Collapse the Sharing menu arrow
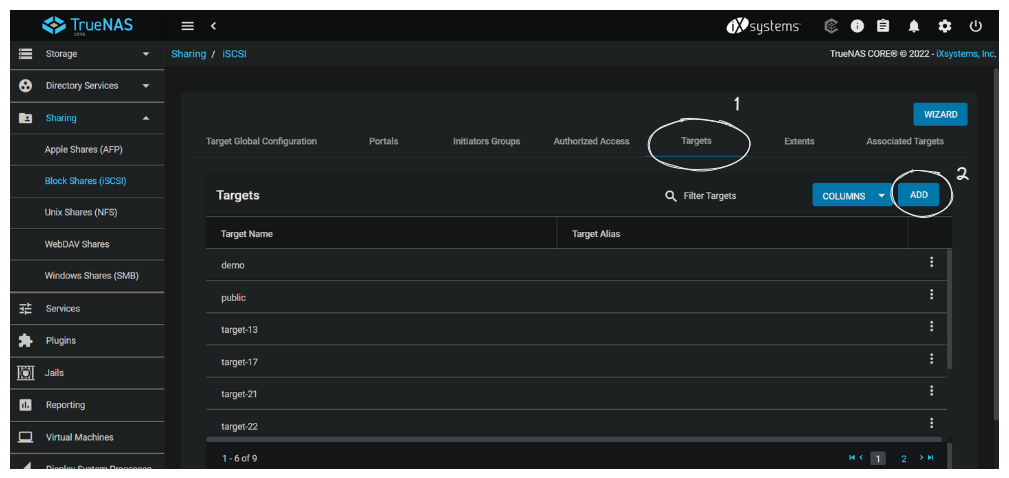 tap(145, 118)
